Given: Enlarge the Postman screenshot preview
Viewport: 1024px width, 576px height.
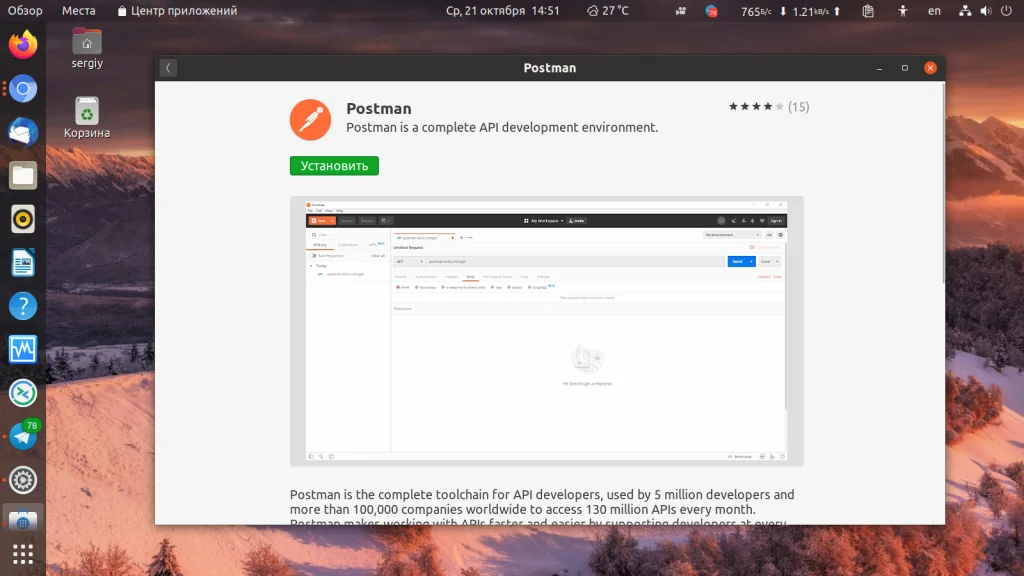Looking at the screenshot, I should (547, 331).
